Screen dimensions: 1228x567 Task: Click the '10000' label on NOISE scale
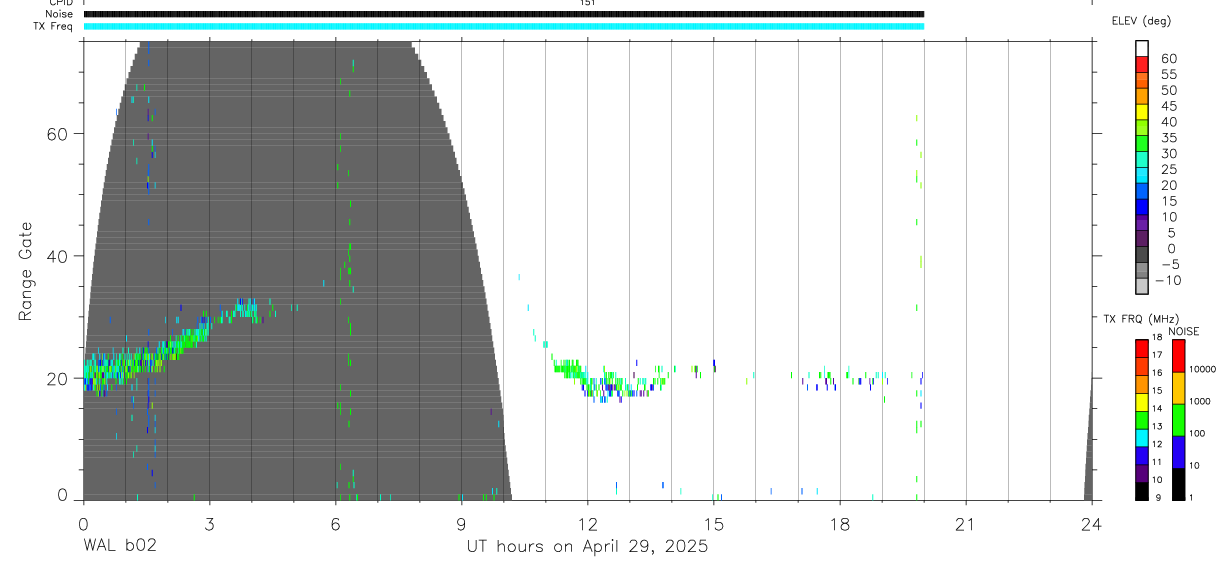click(x=1201, y=369)
